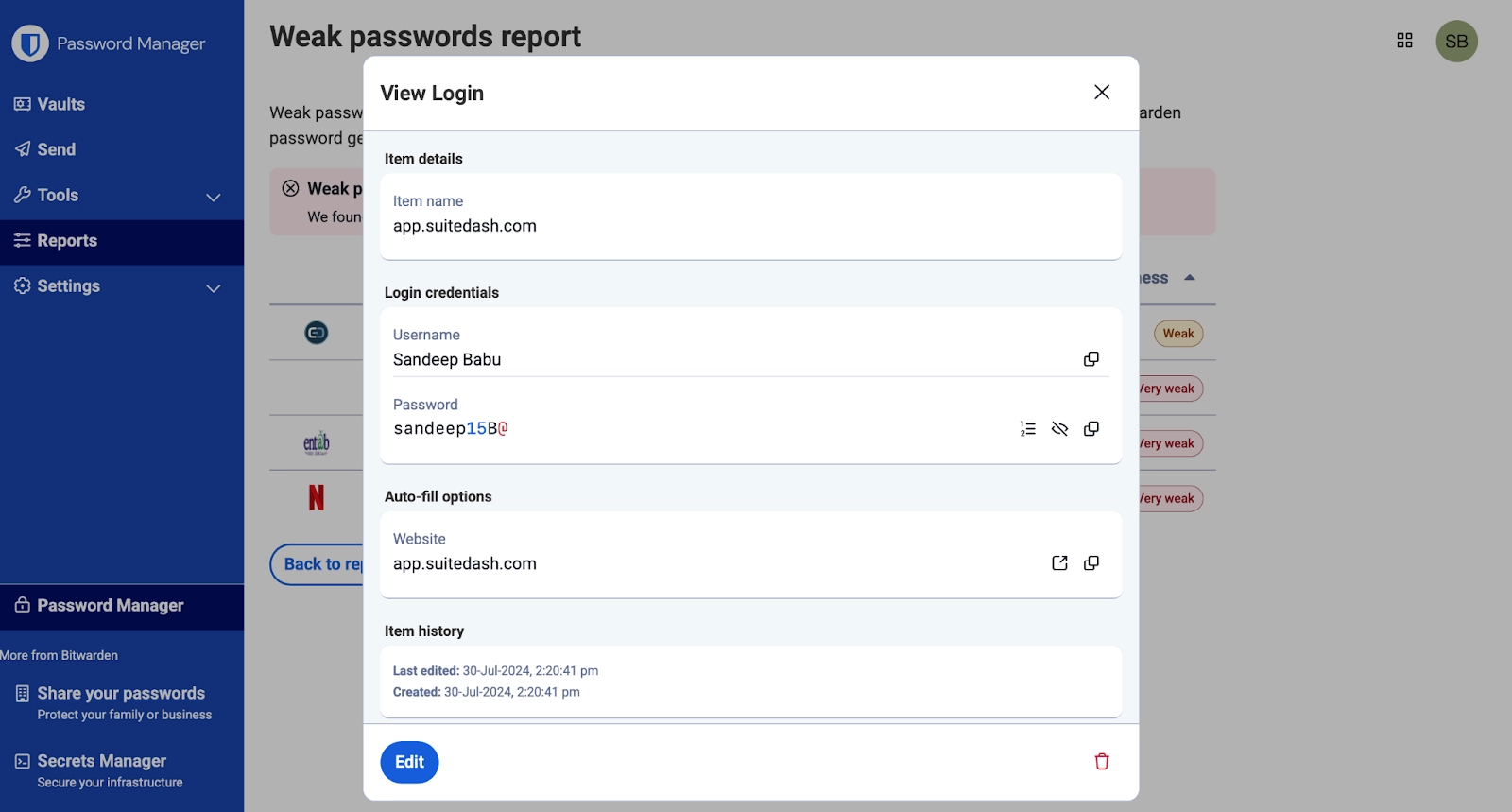Sort by weakness column arrow
1512x812 pixels.
coord(1190,278)
